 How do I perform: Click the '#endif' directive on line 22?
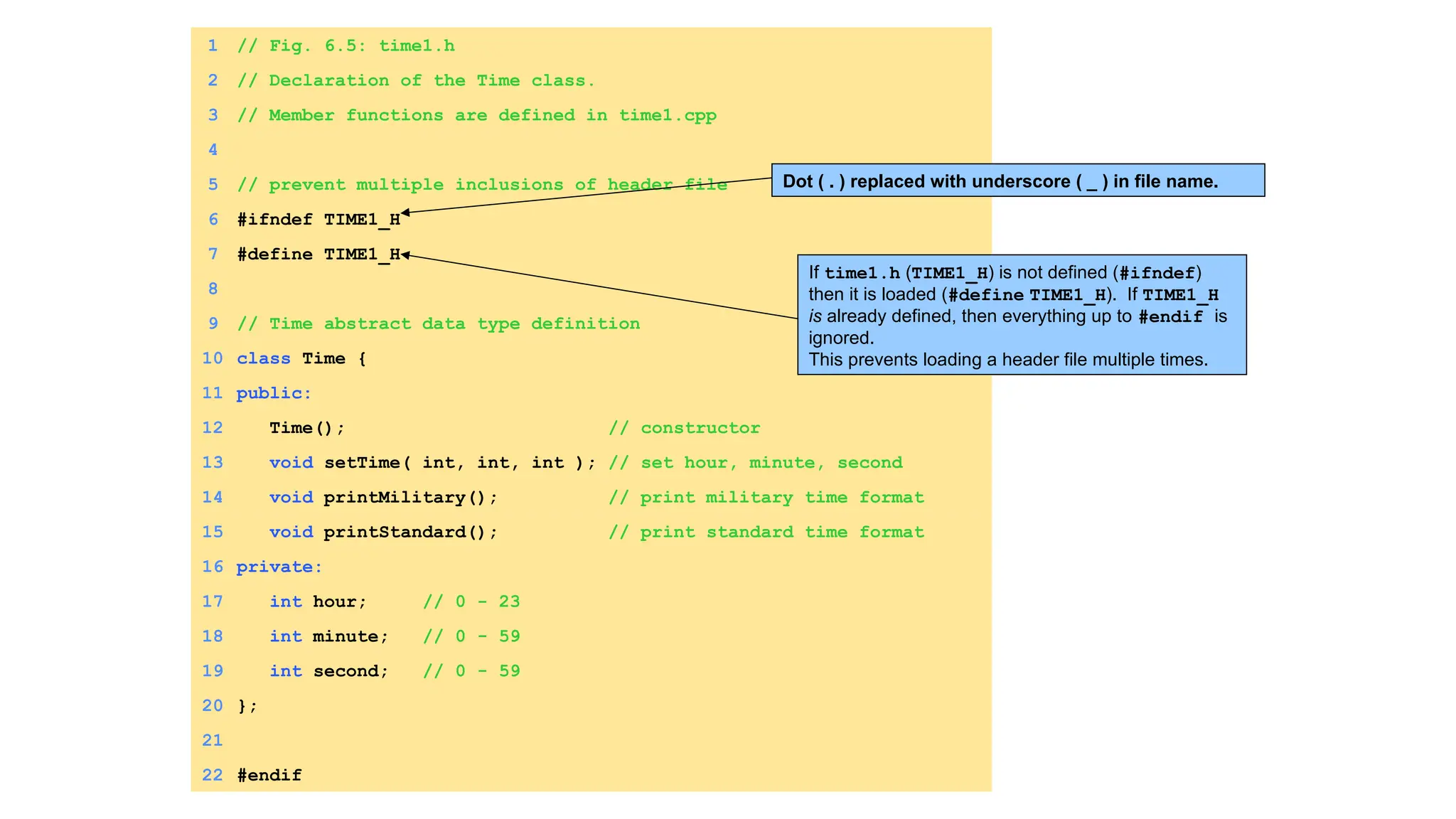[x=269, y=775]
